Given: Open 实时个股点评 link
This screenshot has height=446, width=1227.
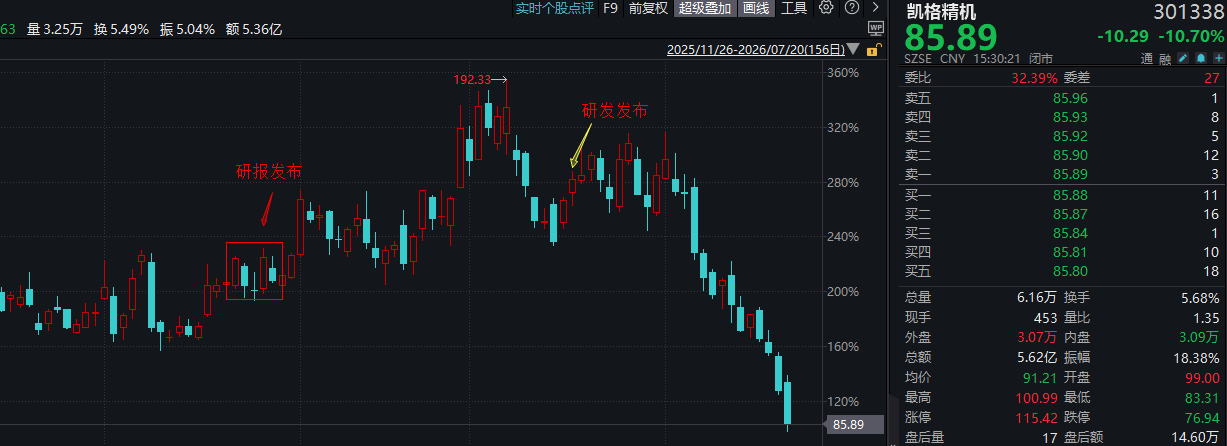Looking at the screenshot, I should pos(554,8).
